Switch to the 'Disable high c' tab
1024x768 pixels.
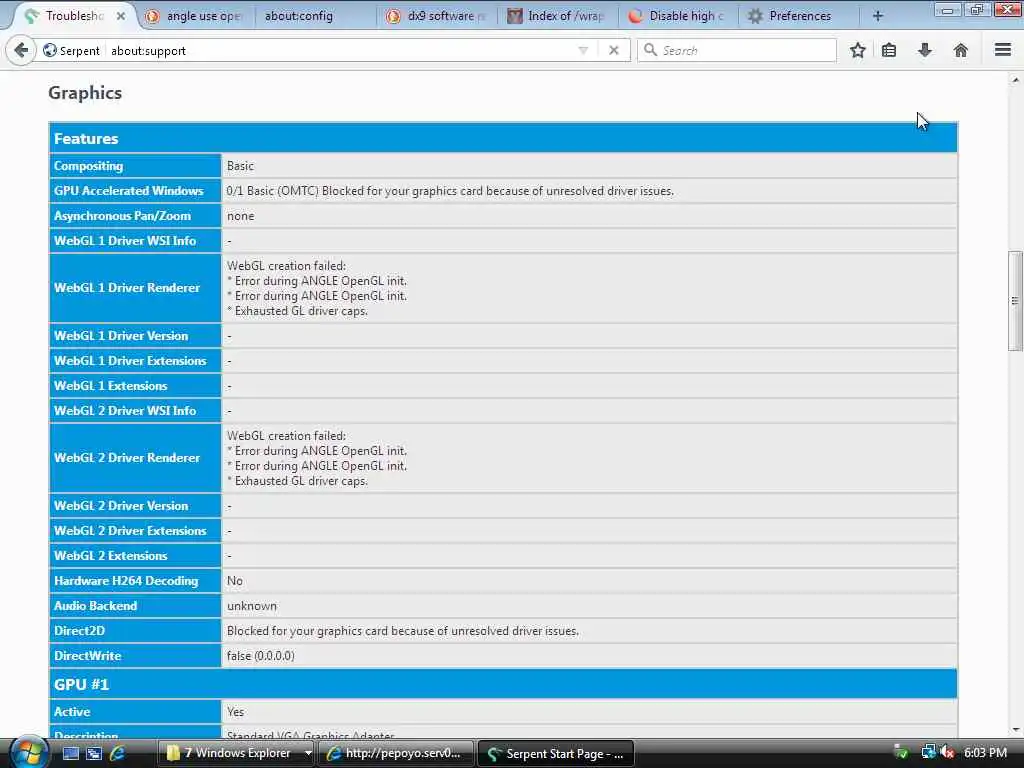coord(679,16)
